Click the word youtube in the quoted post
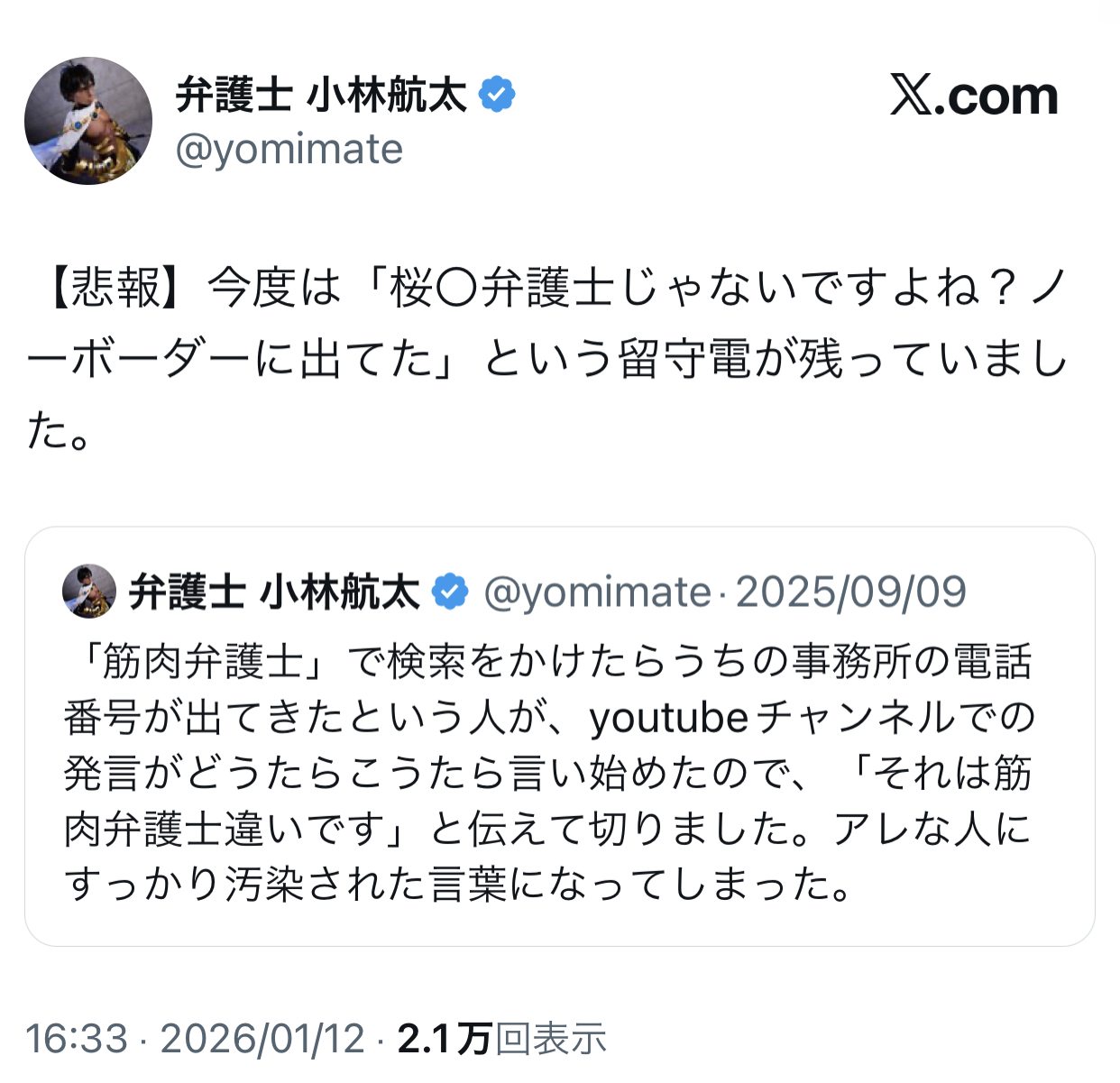The width and height of the screenshot is (1120, 1083). point(668,718)
